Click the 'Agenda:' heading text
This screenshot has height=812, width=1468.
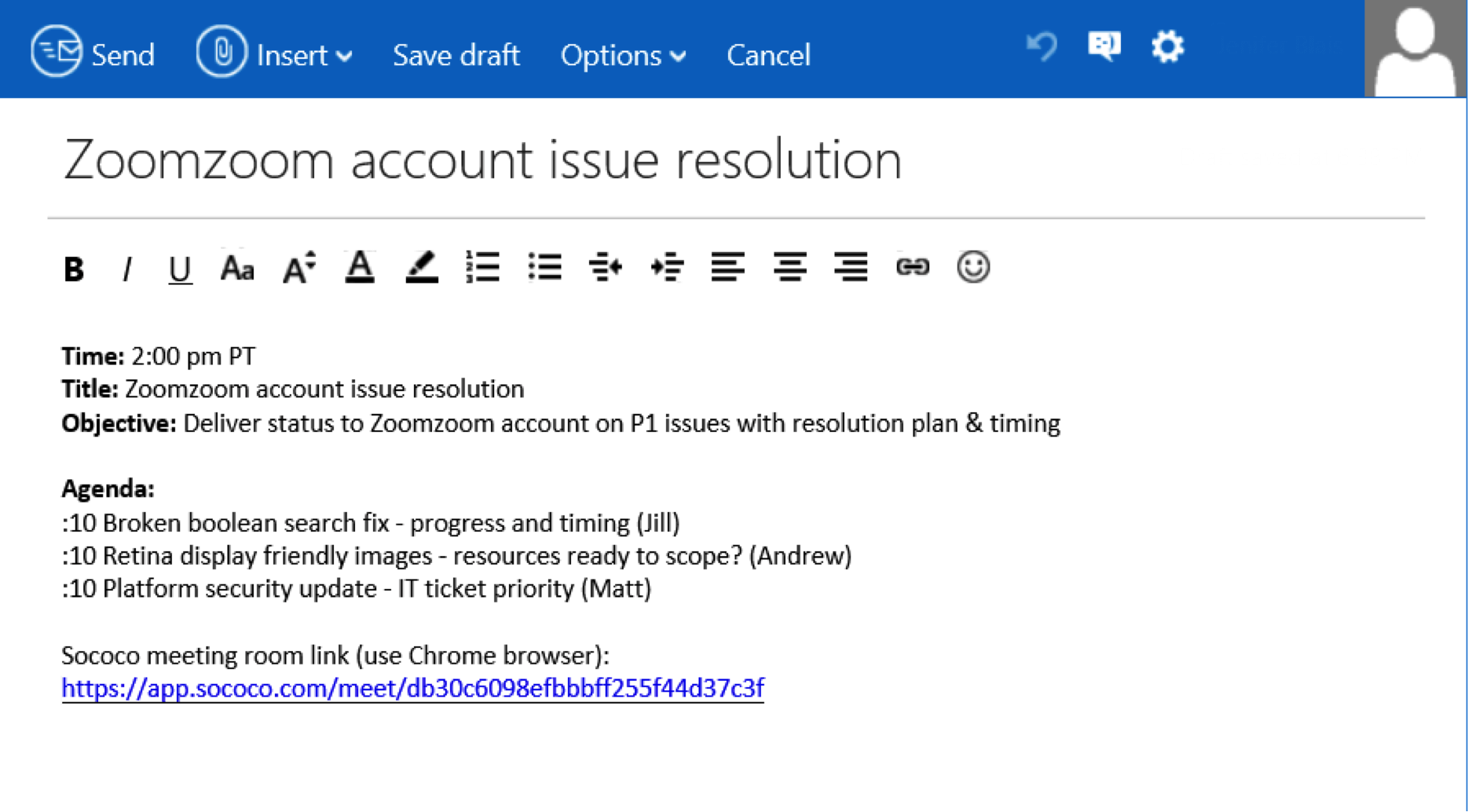(x=108, y=488)
